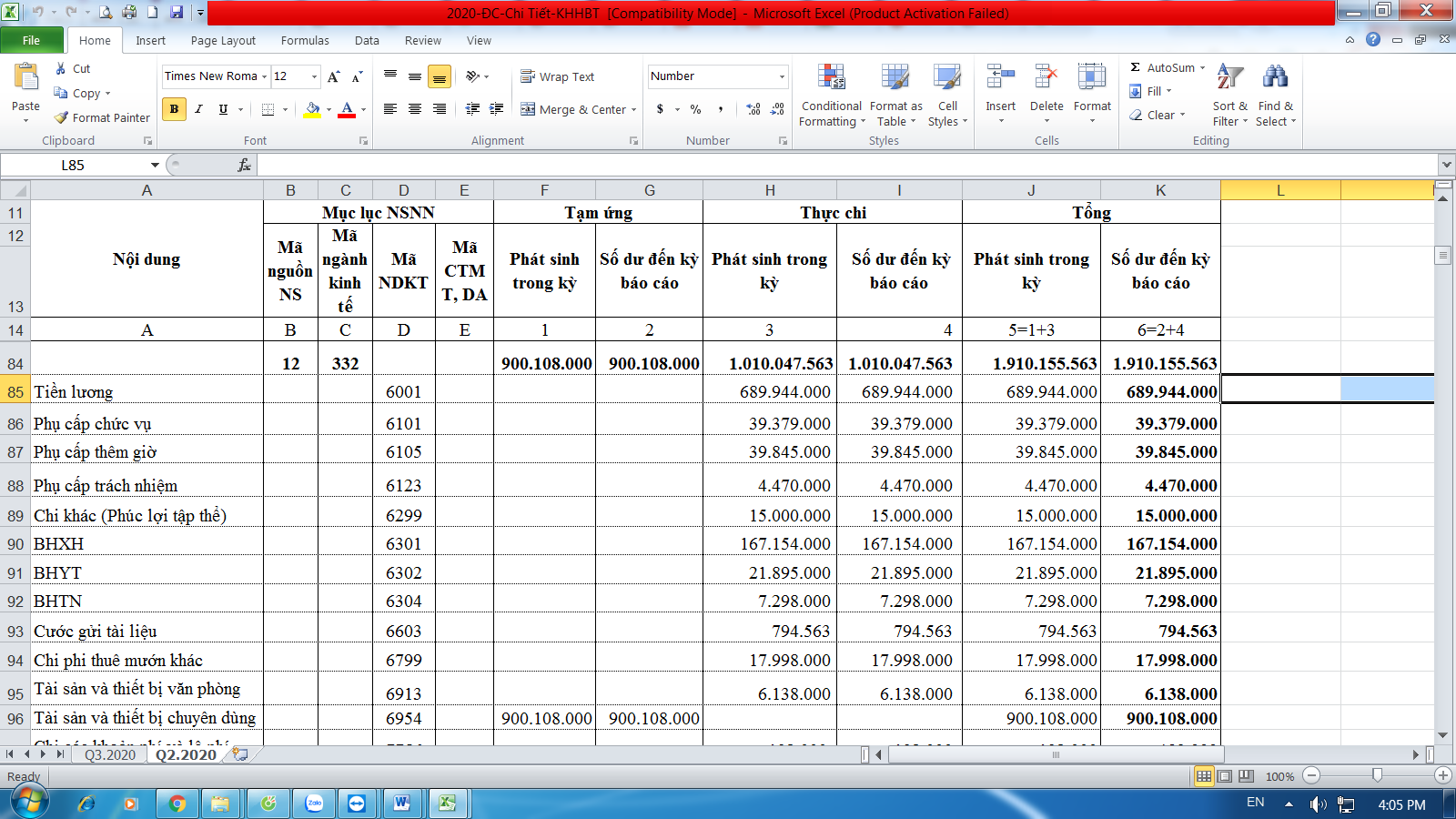Switch to the Formulas tab

coord(305,40)
